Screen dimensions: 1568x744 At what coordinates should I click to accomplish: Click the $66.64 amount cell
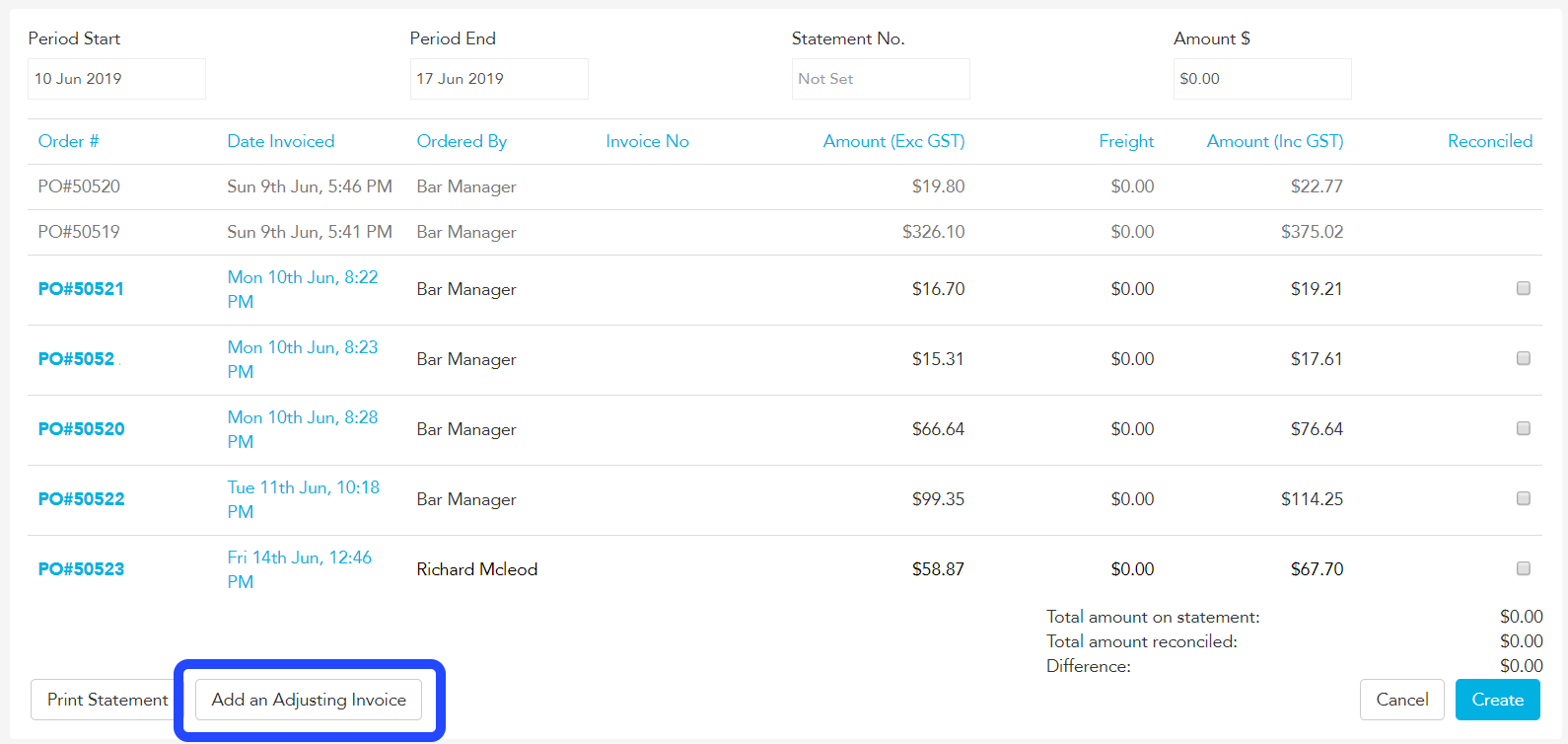[x=938, y=429]
